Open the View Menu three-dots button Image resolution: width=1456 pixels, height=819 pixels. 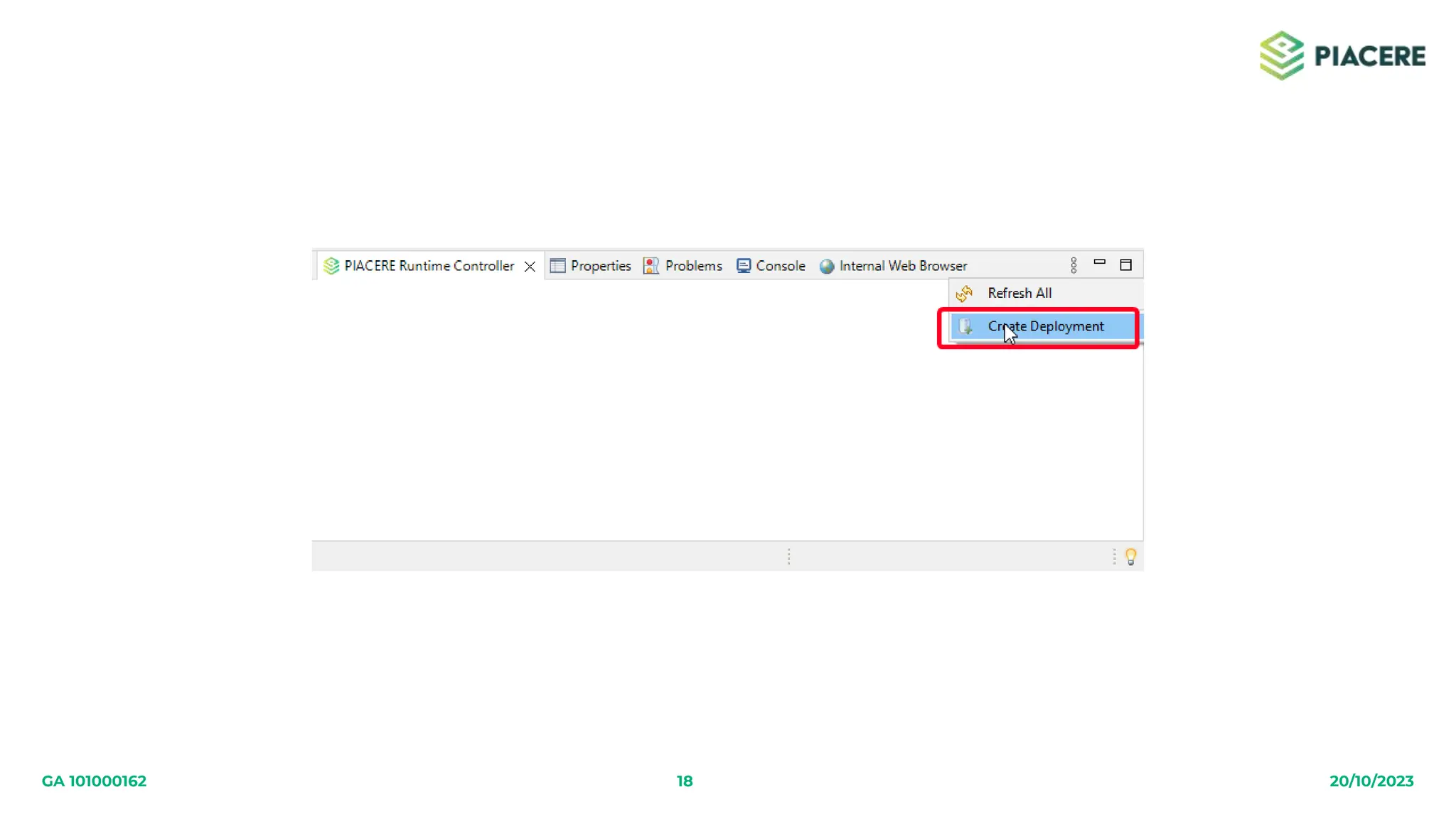[1074, 265]
